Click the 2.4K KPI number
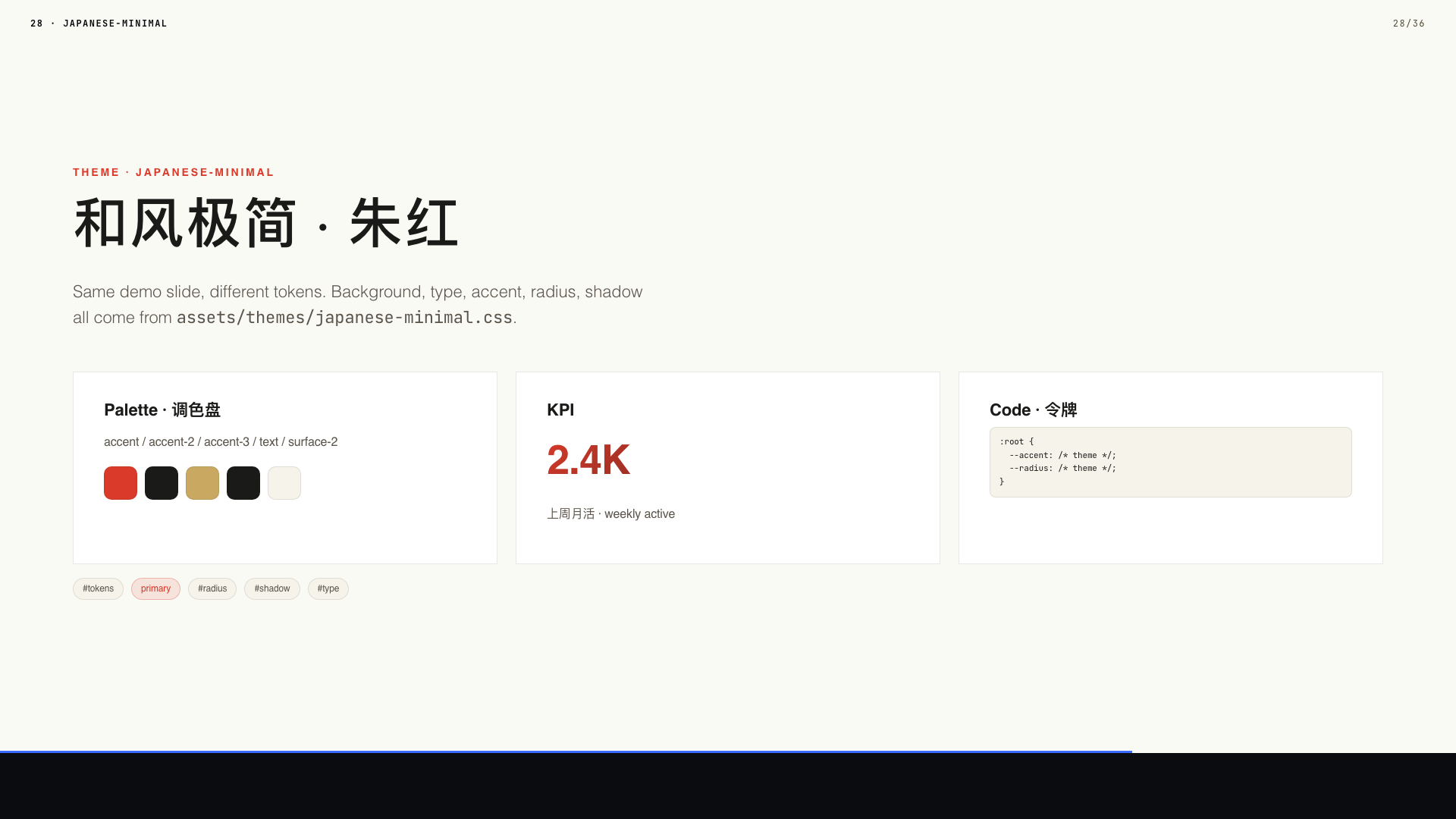This screenshot has width=1456, height=819. [x=588, y=460]
